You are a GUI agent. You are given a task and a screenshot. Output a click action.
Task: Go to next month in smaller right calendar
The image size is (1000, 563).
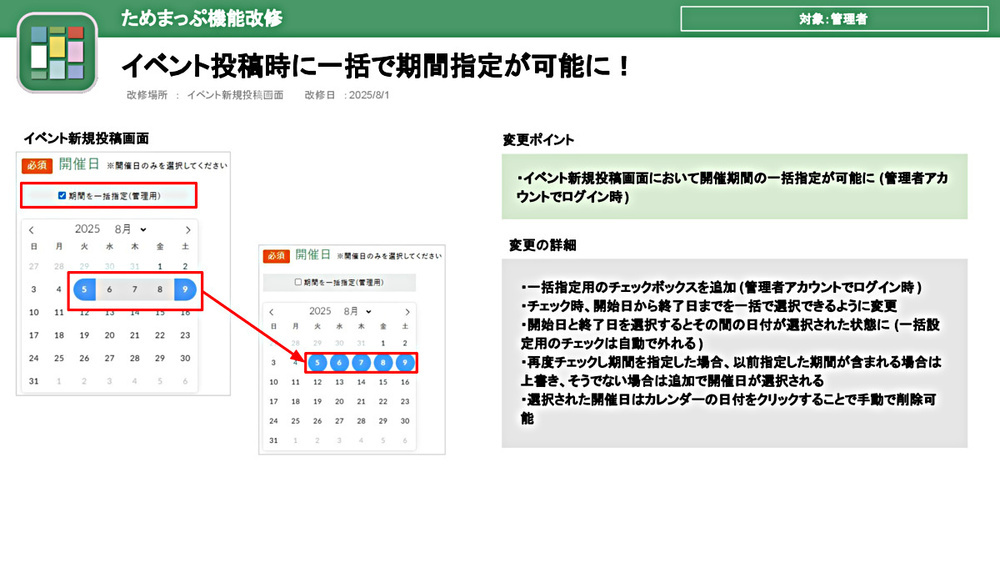(407, 312)
